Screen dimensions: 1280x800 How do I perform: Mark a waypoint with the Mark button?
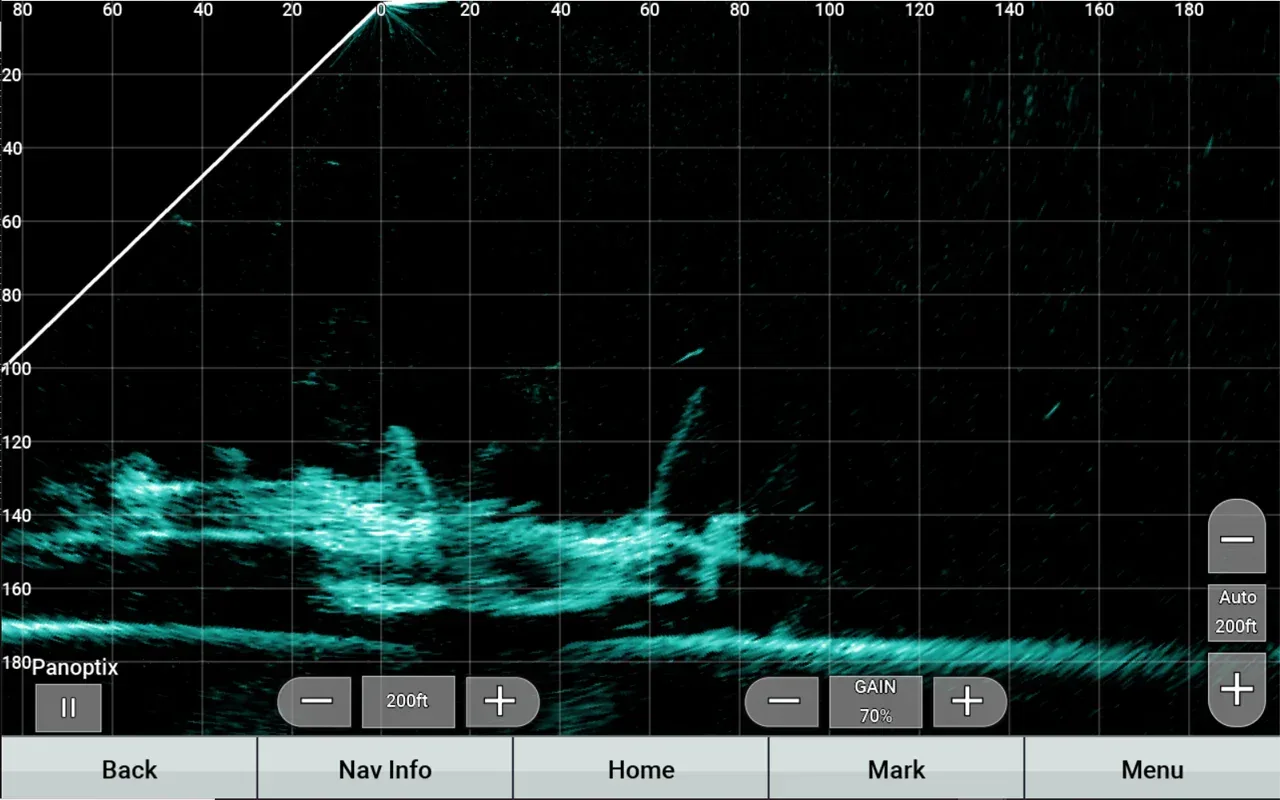[x=897, y=769]
